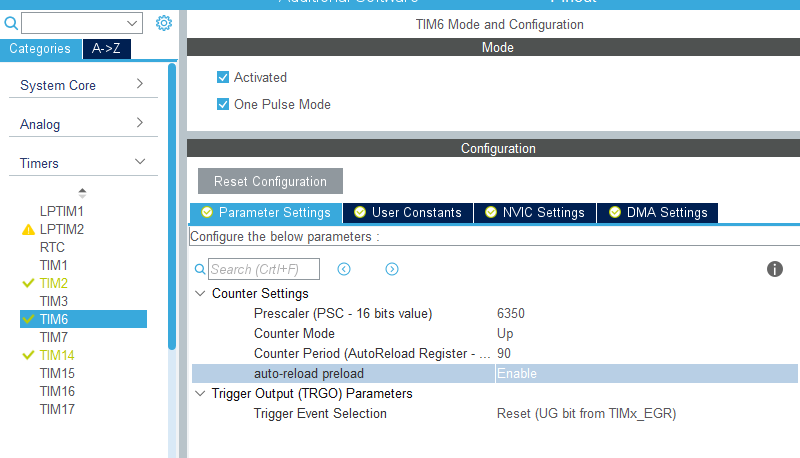
Task: Select TIM7 in timers list
Action: [x=54, y=337]
